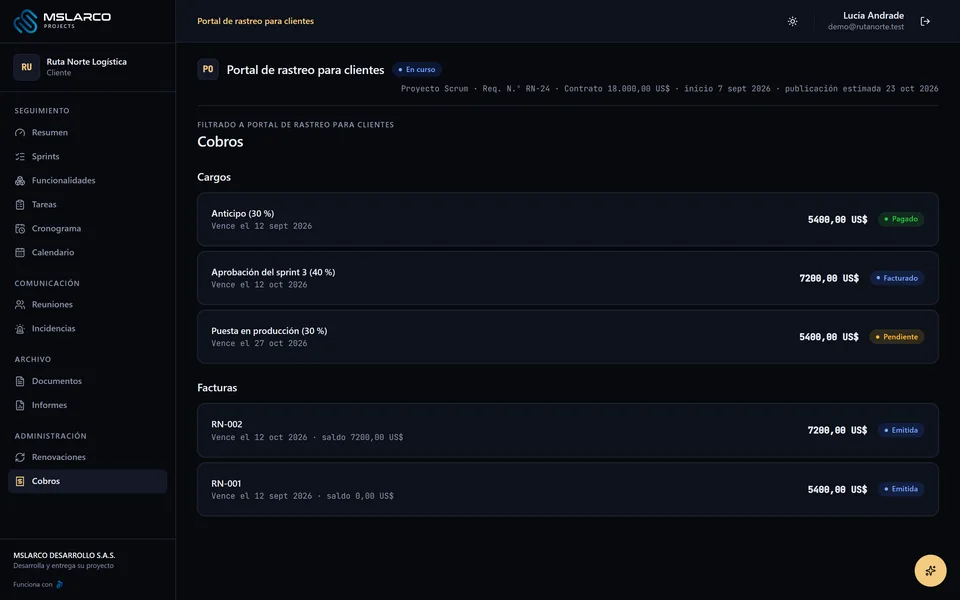Viewport: 960px width, 600px height.
Task: Click the Documentos file icon
Action: 20,381
